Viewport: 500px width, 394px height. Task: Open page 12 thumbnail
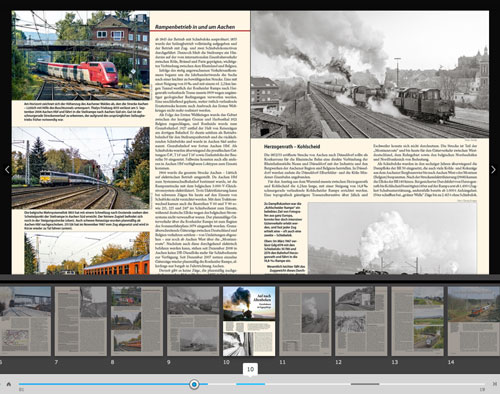361,321
